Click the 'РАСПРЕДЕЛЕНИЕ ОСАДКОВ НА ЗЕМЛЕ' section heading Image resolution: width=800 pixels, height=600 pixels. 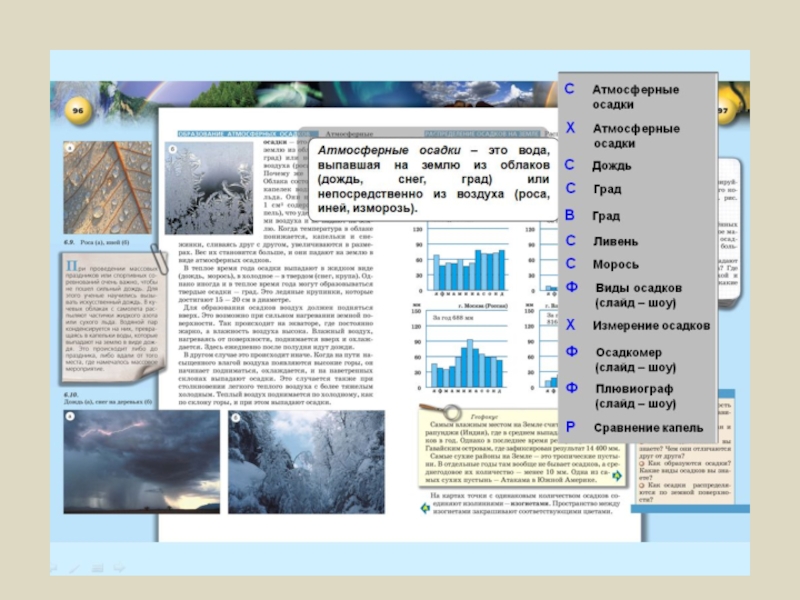click(x=482, y=134)
